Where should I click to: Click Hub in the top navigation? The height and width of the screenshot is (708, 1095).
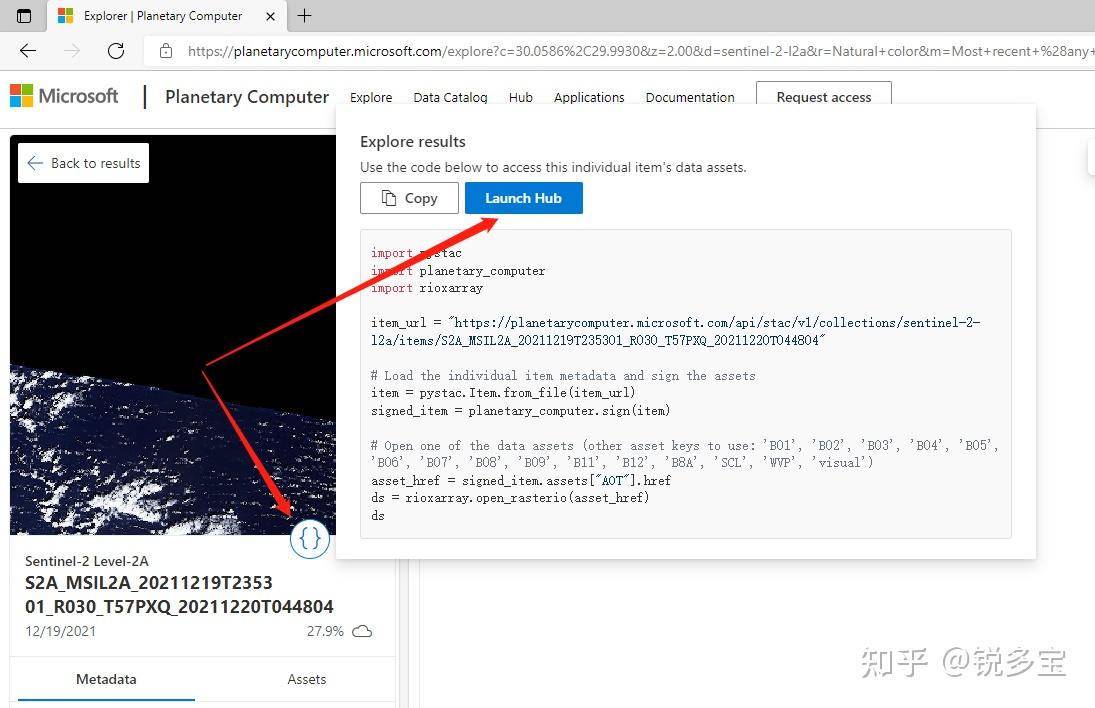[520, 97]
